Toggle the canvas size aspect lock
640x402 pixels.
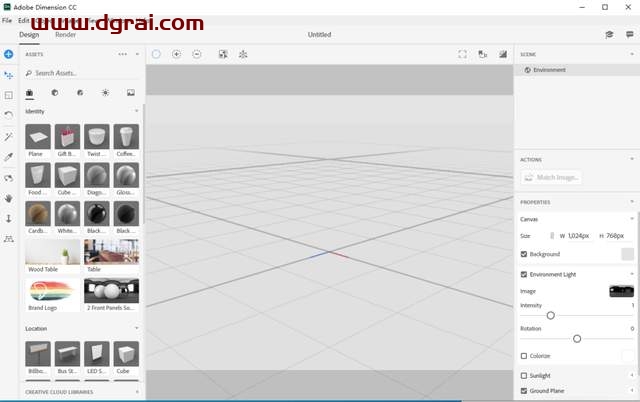click(x=552, y=235)
